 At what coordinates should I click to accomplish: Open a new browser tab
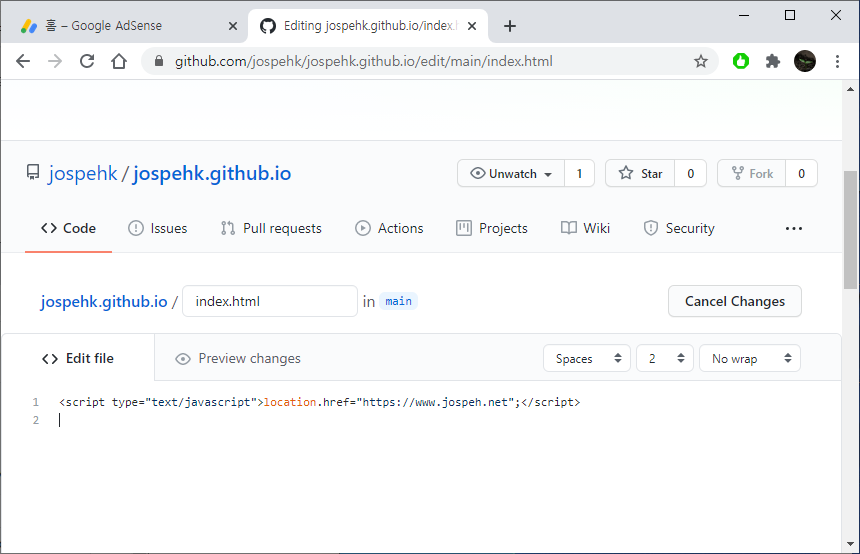[x=510, y=26]
